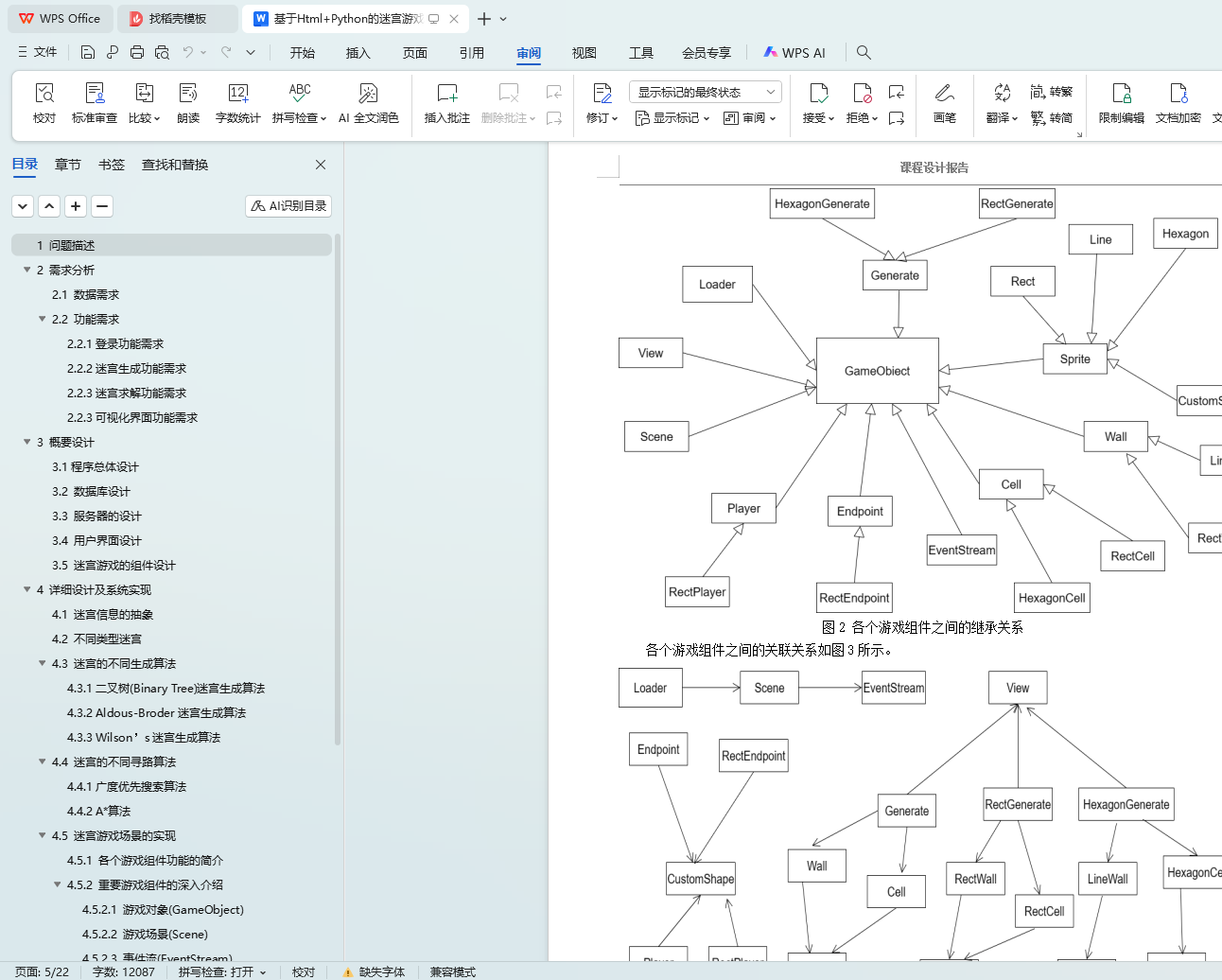Click the plus icon to raise outline level
The width and height of the screenshot is (1222, 980).
76,205
